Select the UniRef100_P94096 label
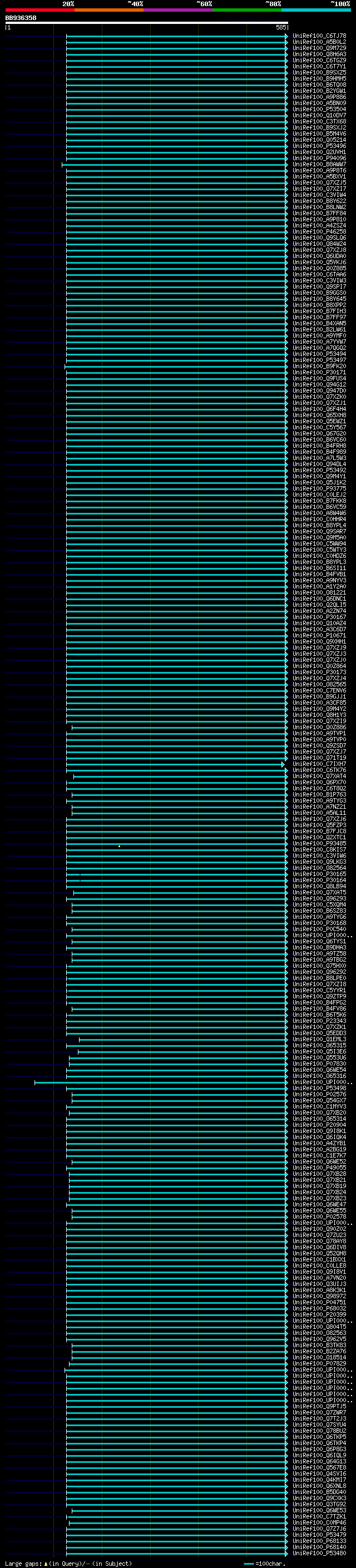 (x=319, y=159)
